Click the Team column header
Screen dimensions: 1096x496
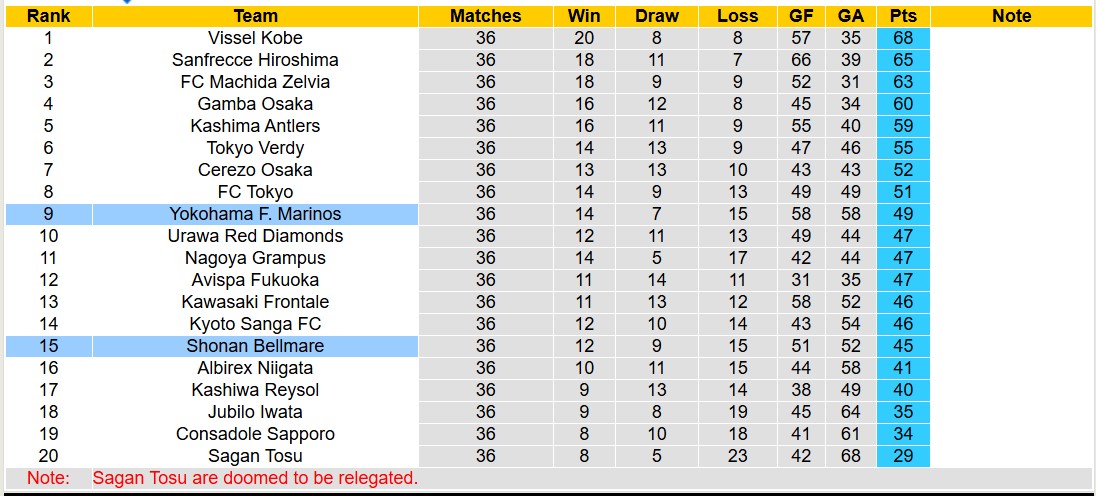[x=255, y=16]
